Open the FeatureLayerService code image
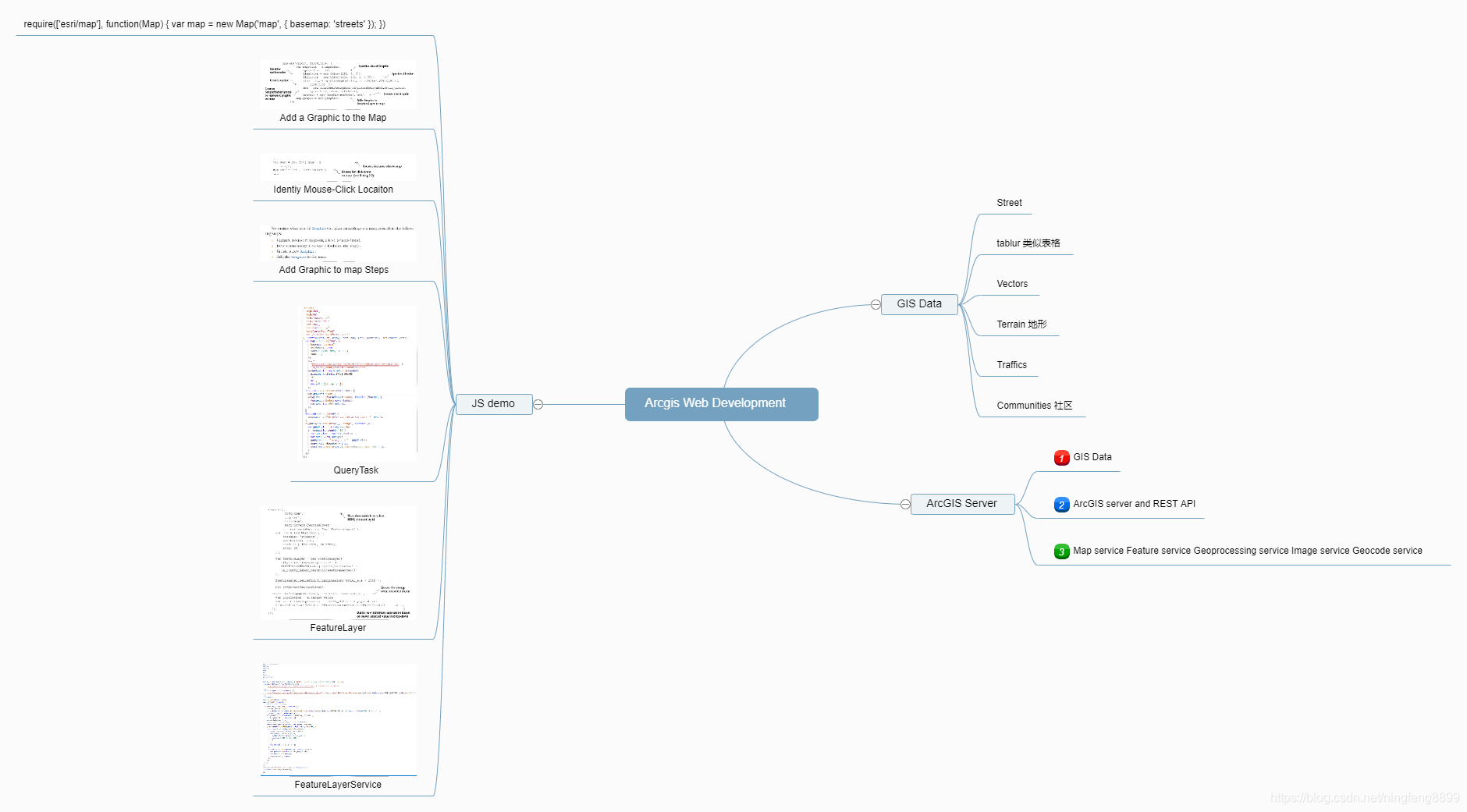This screenshot has width=1467, height=812. point(339,720)
